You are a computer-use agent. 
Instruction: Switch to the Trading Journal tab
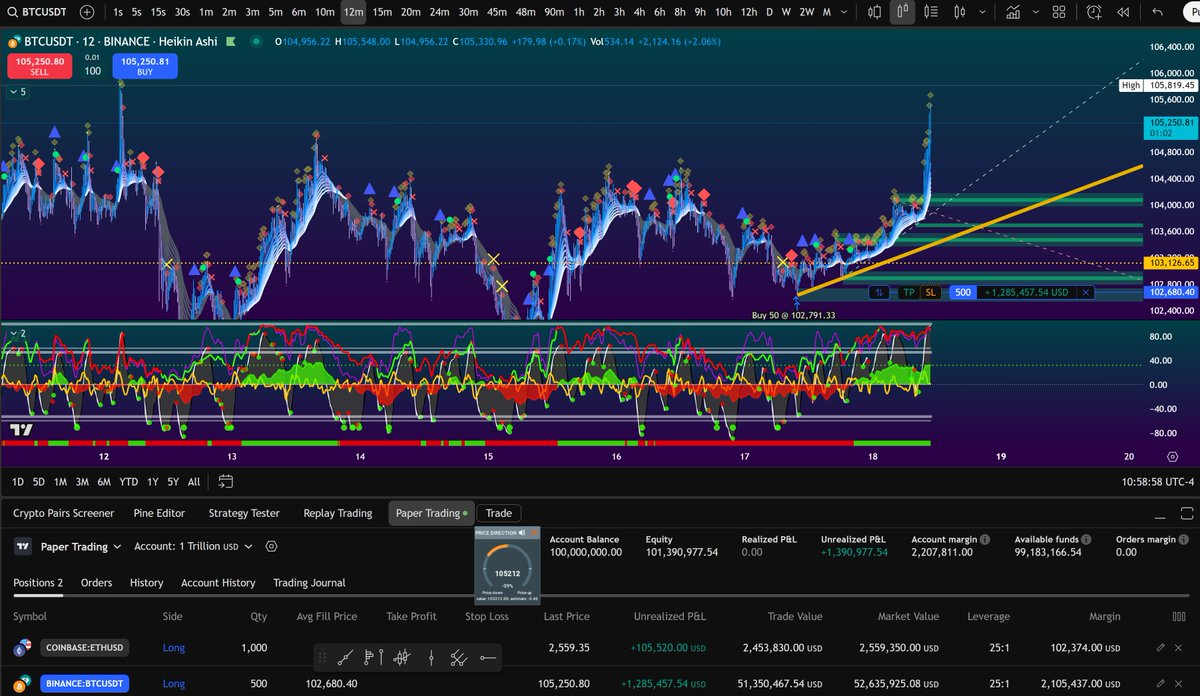[x=309, y=582]
